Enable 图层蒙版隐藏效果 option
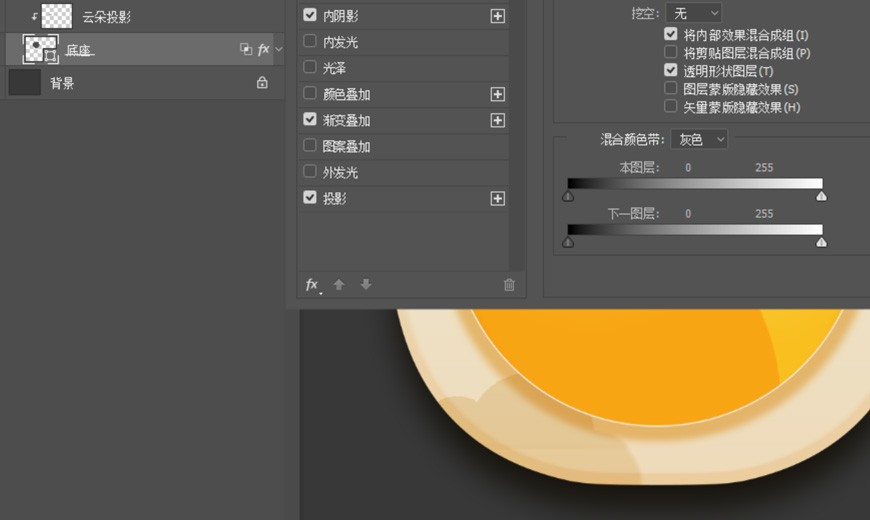This screenshot has height=520, width=870. [x=671, y=89]
